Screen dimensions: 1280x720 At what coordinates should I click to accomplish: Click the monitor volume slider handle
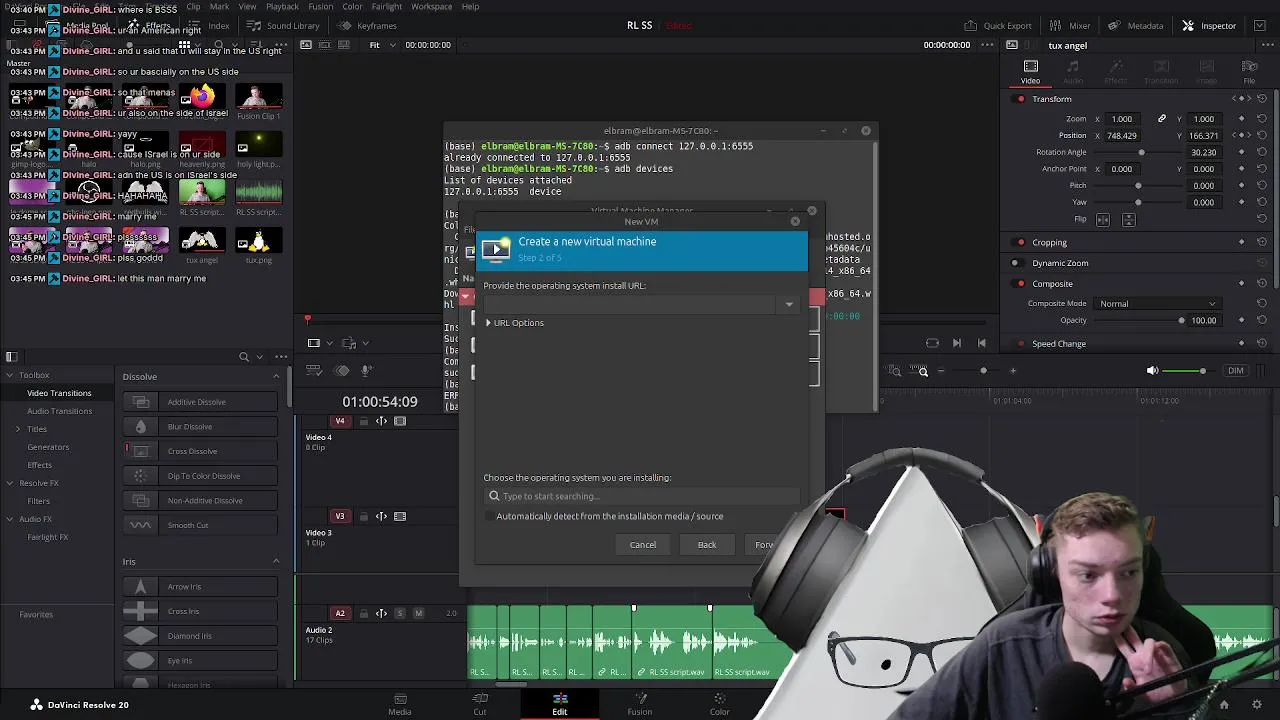coord(1203,371)
